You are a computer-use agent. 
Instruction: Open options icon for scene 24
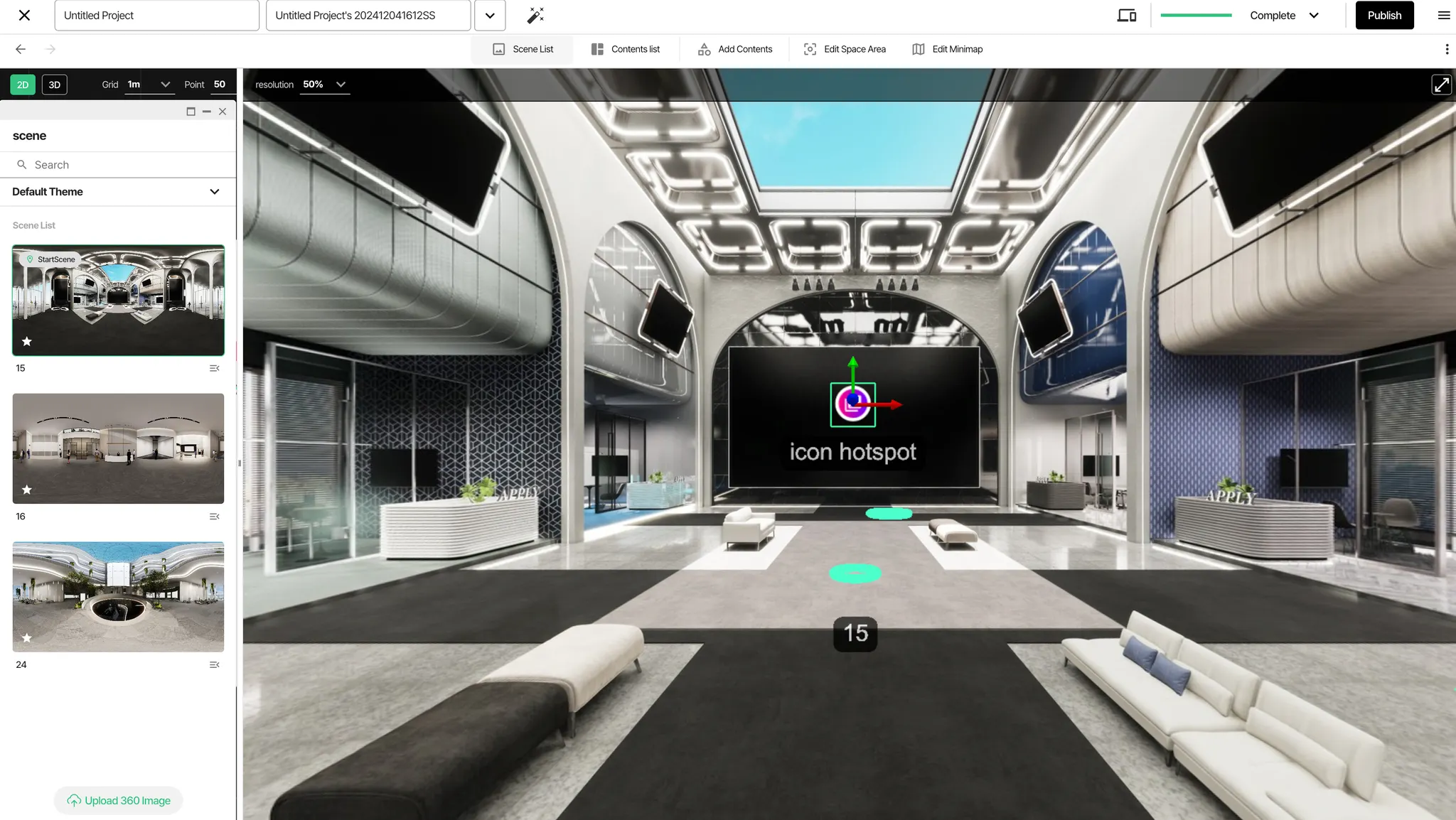pyautogui.click(x=214, y=664)
